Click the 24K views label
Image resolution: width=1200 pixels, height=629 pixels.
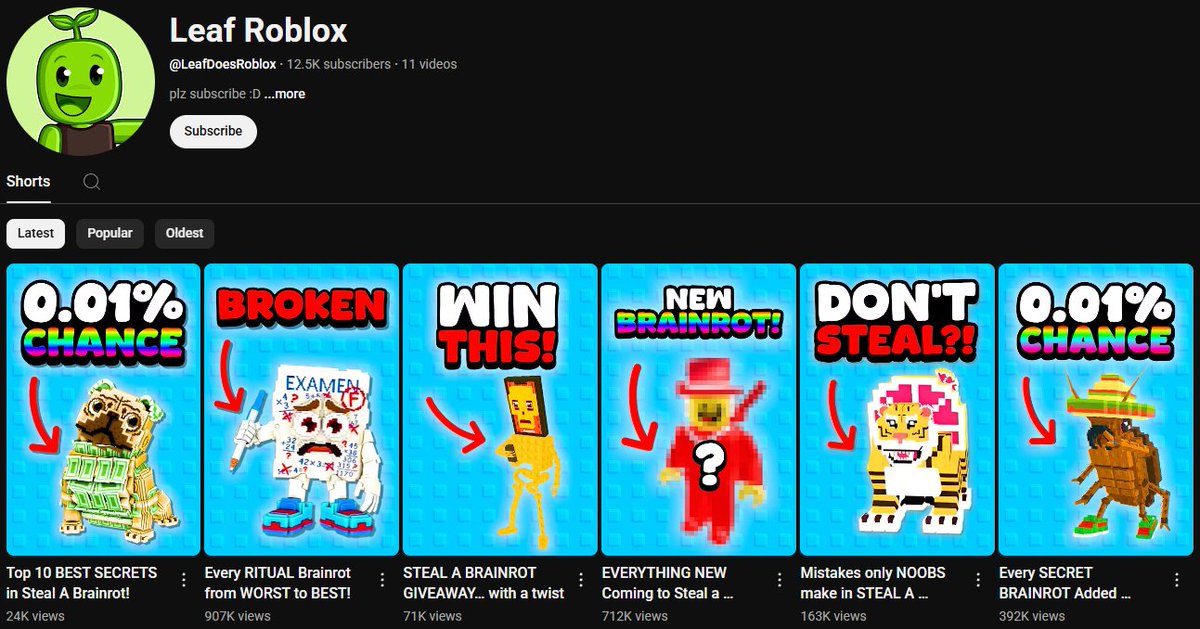coord(35,616)
